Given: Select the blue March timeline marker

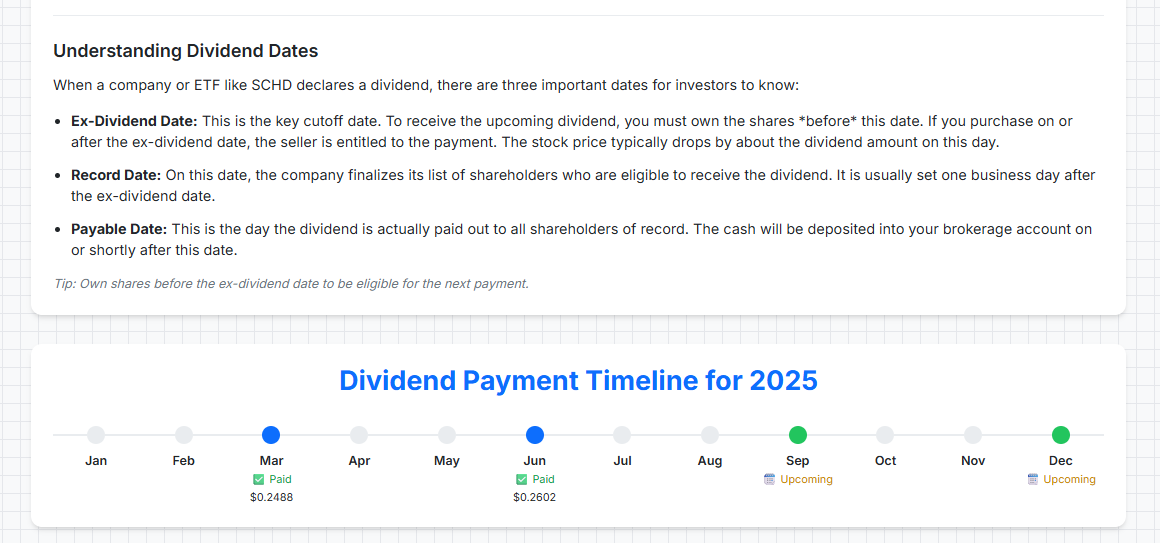Looking at the screenshot, I should click(272, 435).
